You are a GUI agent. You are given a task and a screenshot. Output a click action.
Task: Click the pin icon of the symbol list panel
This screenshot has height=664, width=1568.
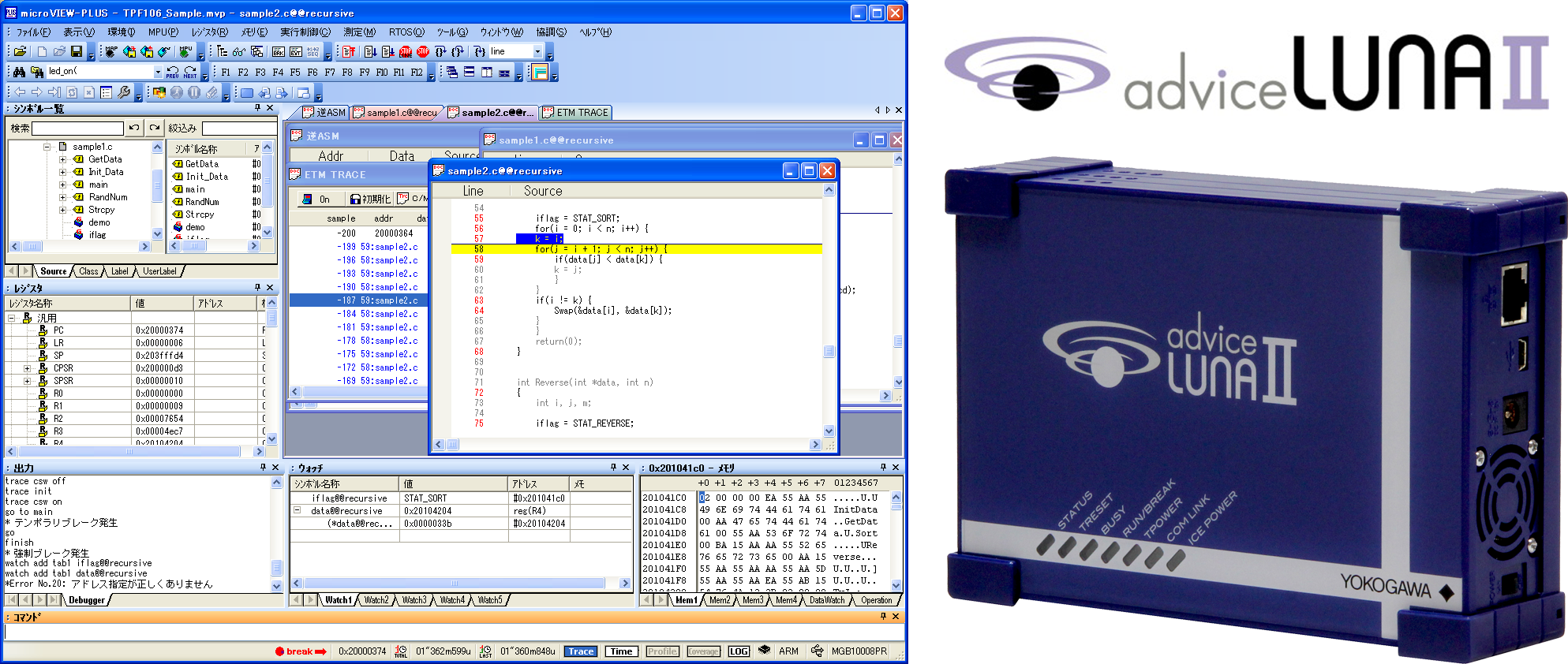tap(257, 108)
